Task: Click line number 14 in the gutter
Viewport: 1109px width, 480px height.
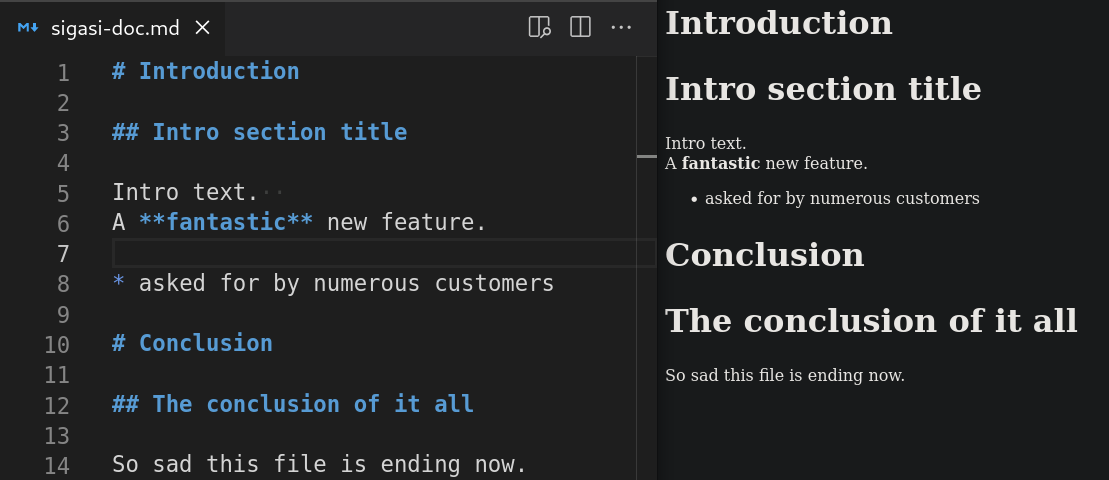Action: (x=57, y=465)
